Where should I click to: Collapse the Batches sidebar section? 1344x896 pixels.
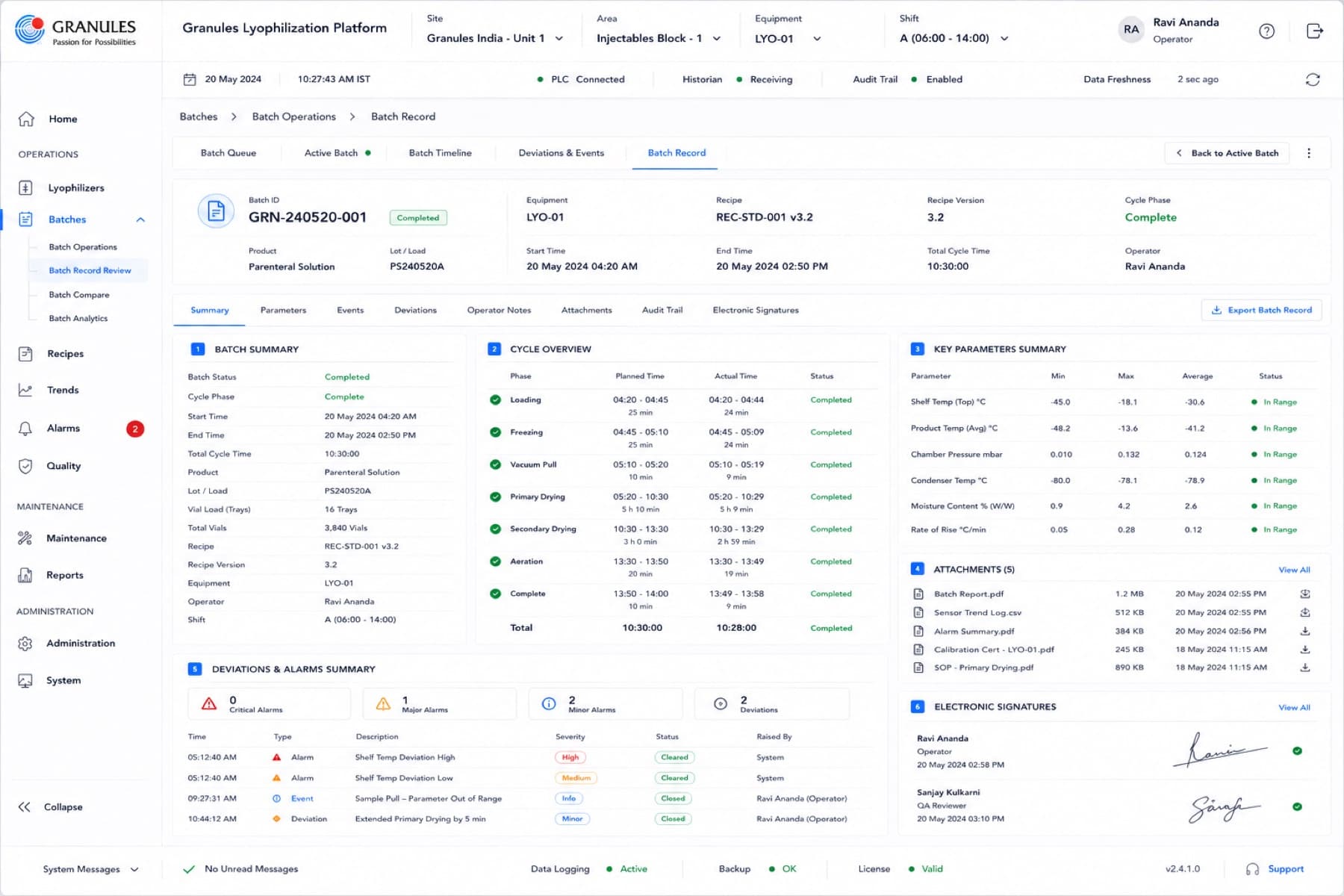pyautogui.click(x=140, y=220)
